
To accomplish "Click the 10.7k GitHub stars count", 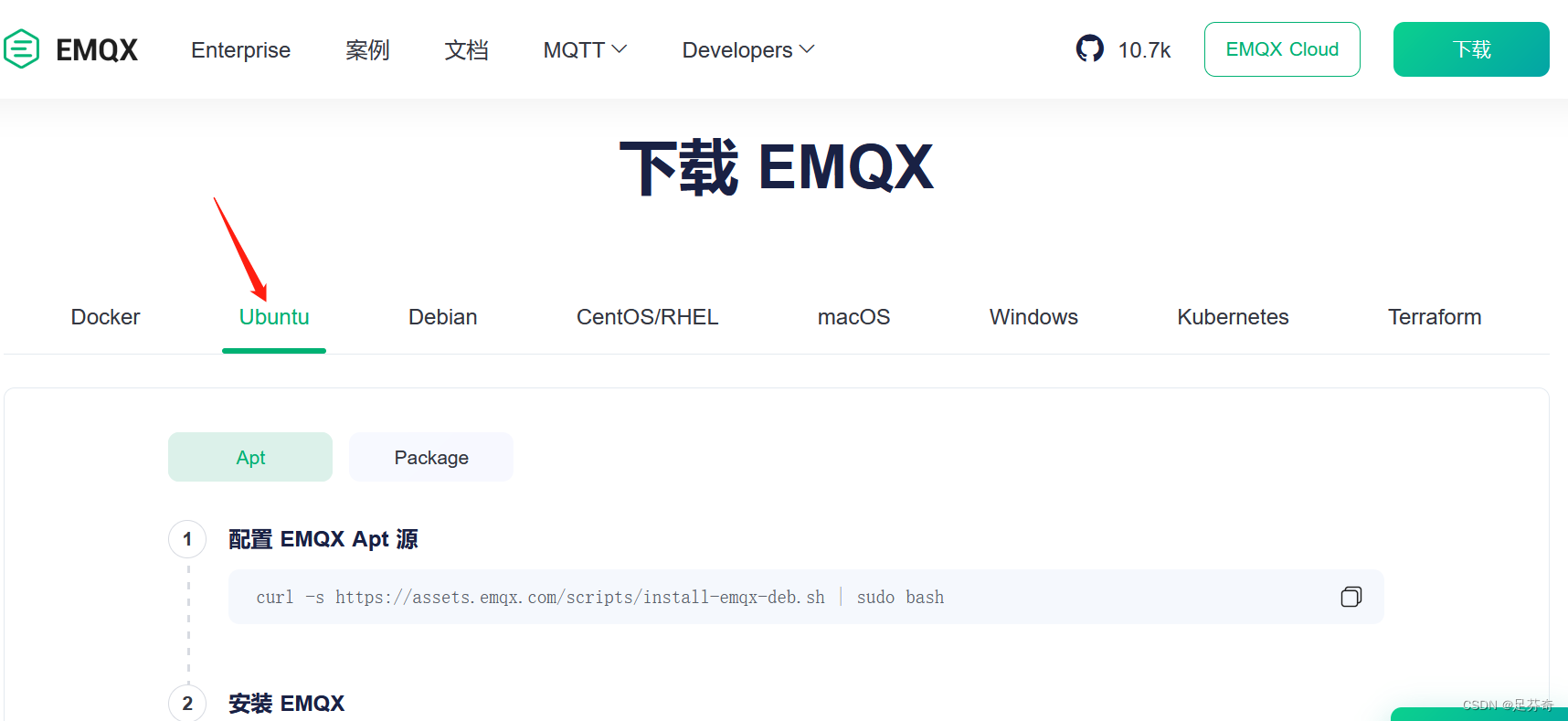I will click(1144, 50).
